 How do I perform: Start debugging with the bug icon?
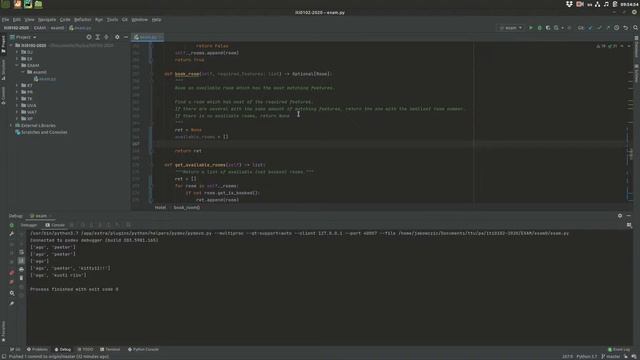coord(539,28)
